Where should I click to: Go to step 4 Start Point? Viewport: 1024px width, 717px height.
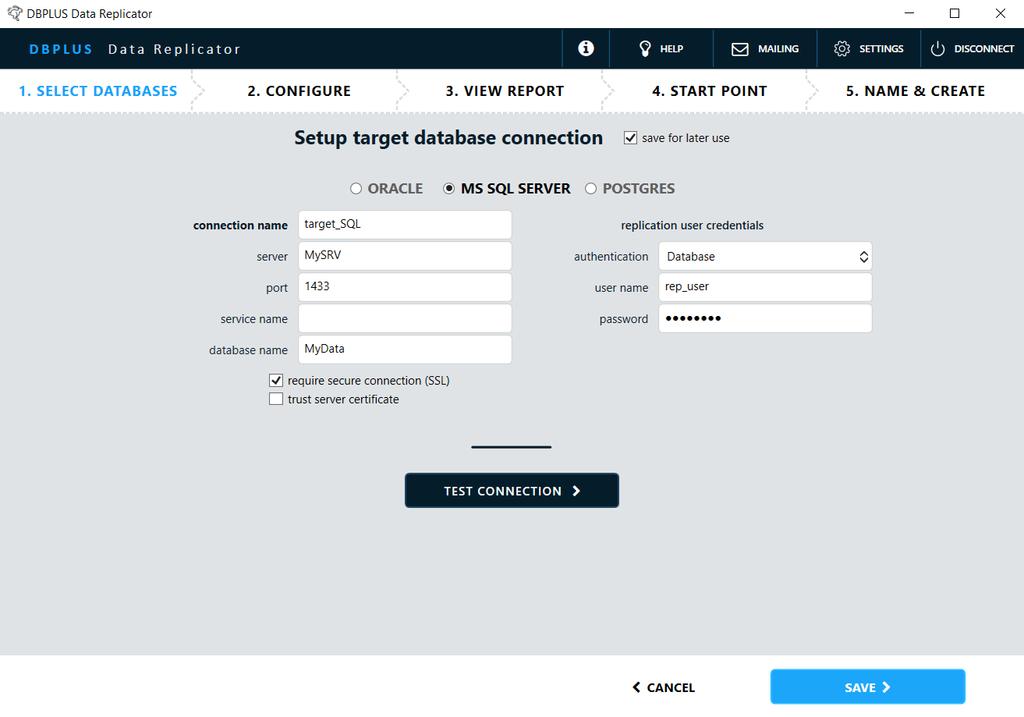pyautogui.click(x=709, y=91)
